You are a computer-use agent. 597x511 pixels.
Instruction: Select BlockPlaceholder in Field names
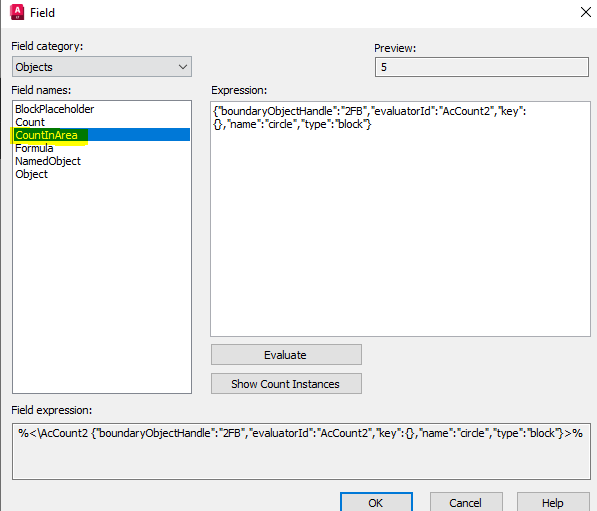tap(54, 109)
